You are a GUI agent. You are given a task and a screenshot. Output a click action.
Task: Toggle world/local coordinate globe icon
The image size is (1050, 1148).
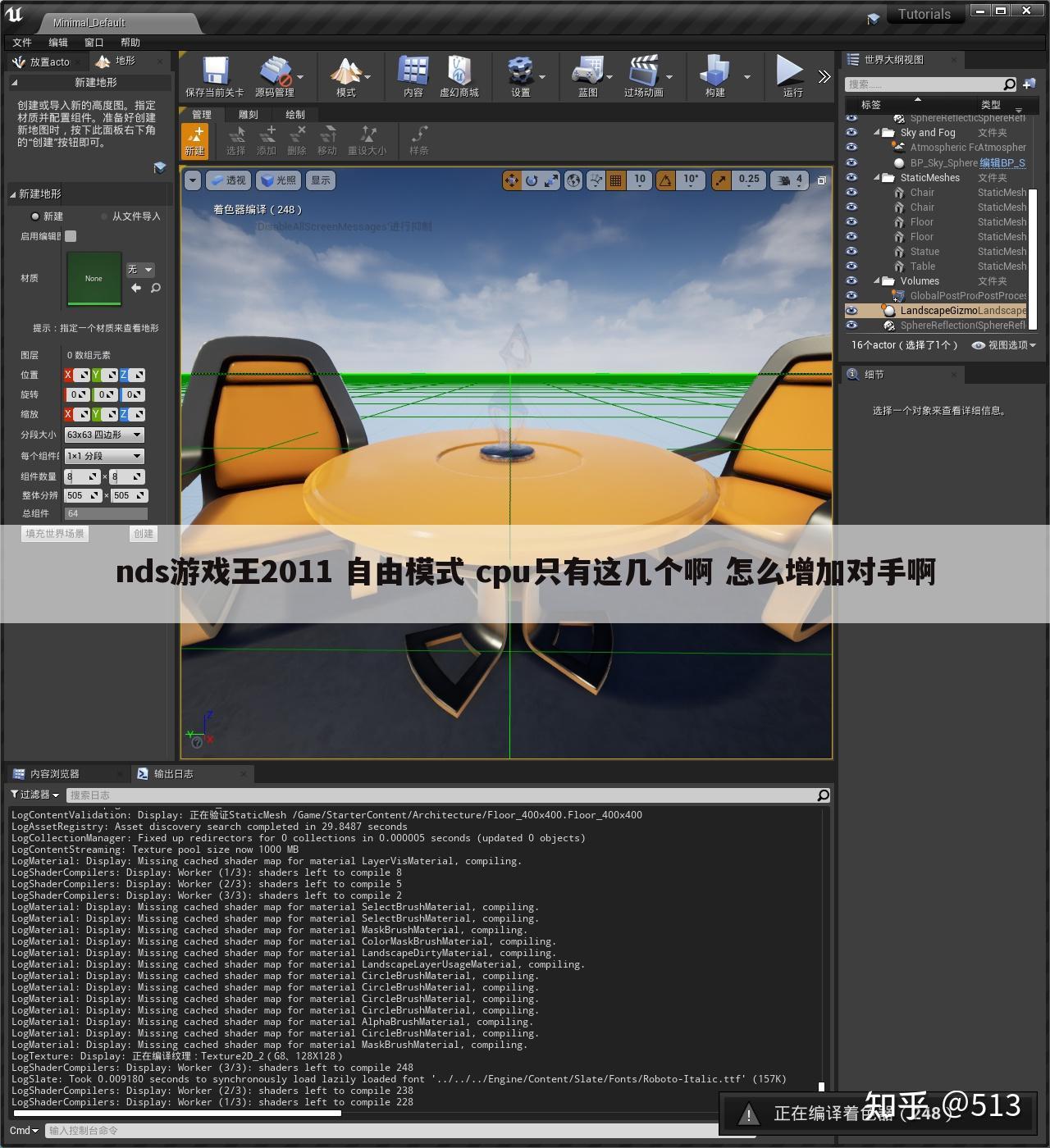pos(573,180)
